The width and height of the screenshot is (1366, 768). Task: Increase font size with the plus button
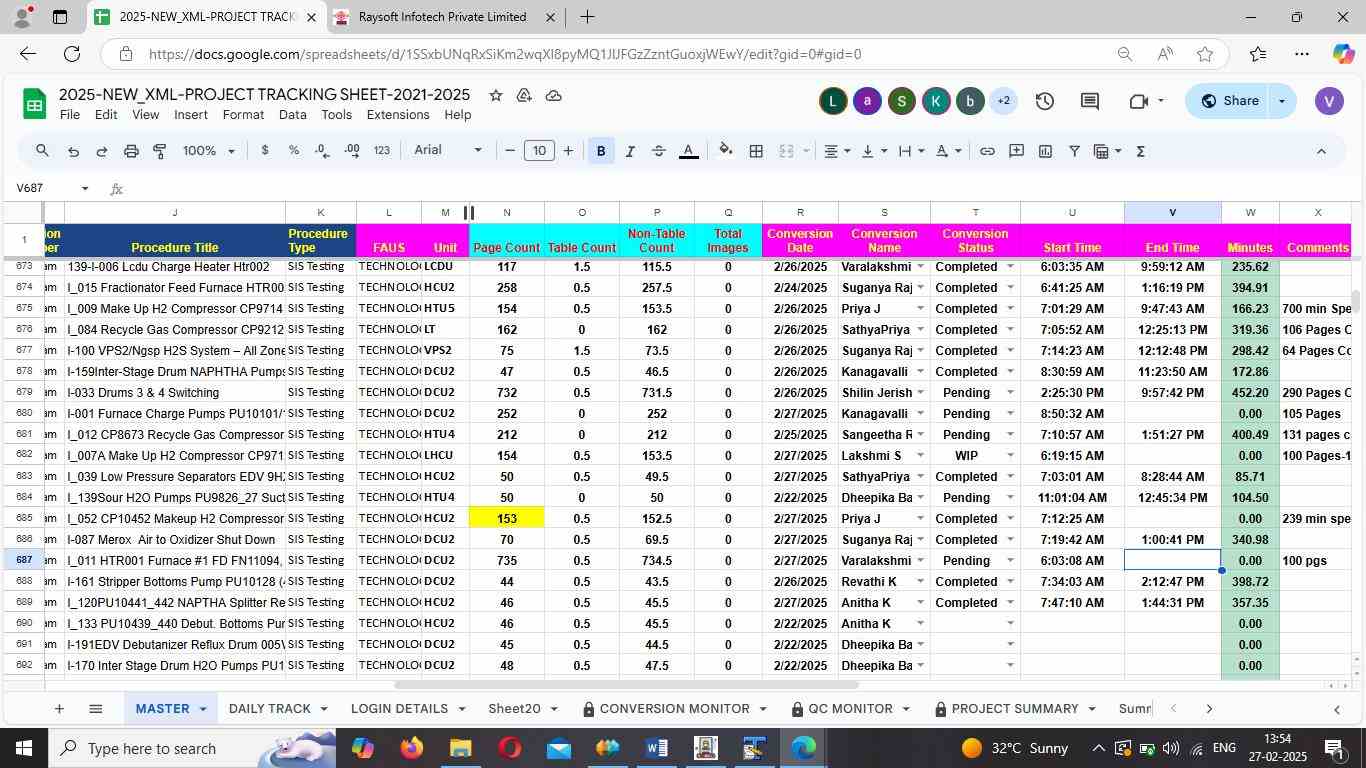[568, 151]
